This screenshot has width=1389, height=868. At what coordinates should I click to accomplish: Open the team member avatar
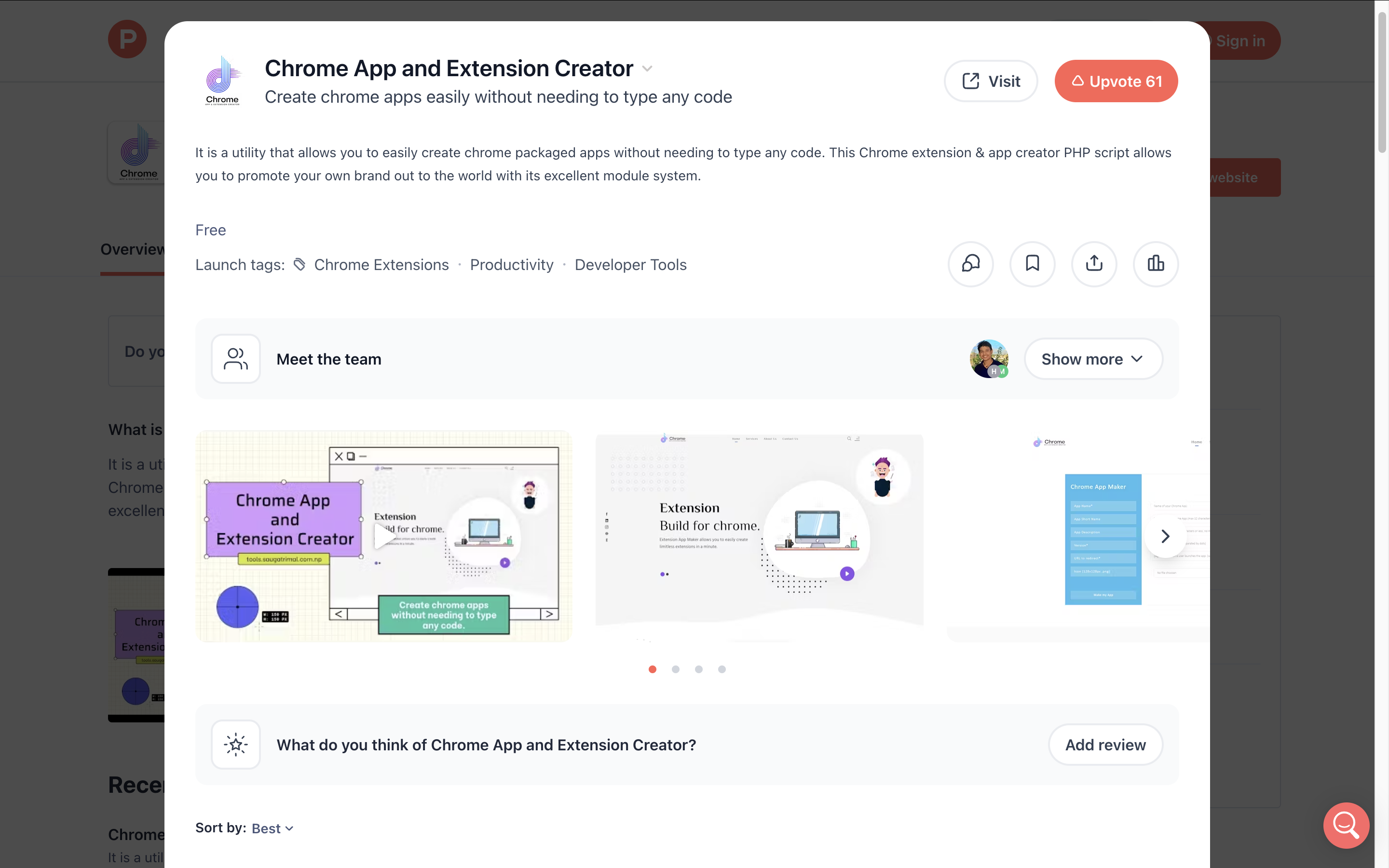(x=988, y=359)
